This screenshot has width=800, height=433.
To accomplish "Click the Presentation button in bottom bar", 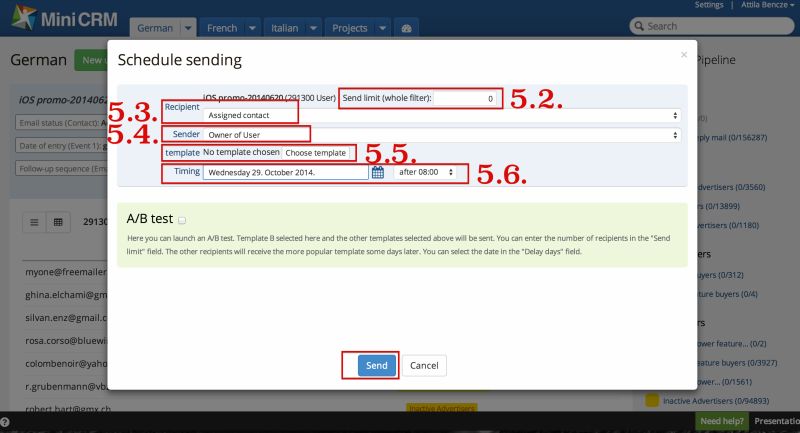I will 777,421.
